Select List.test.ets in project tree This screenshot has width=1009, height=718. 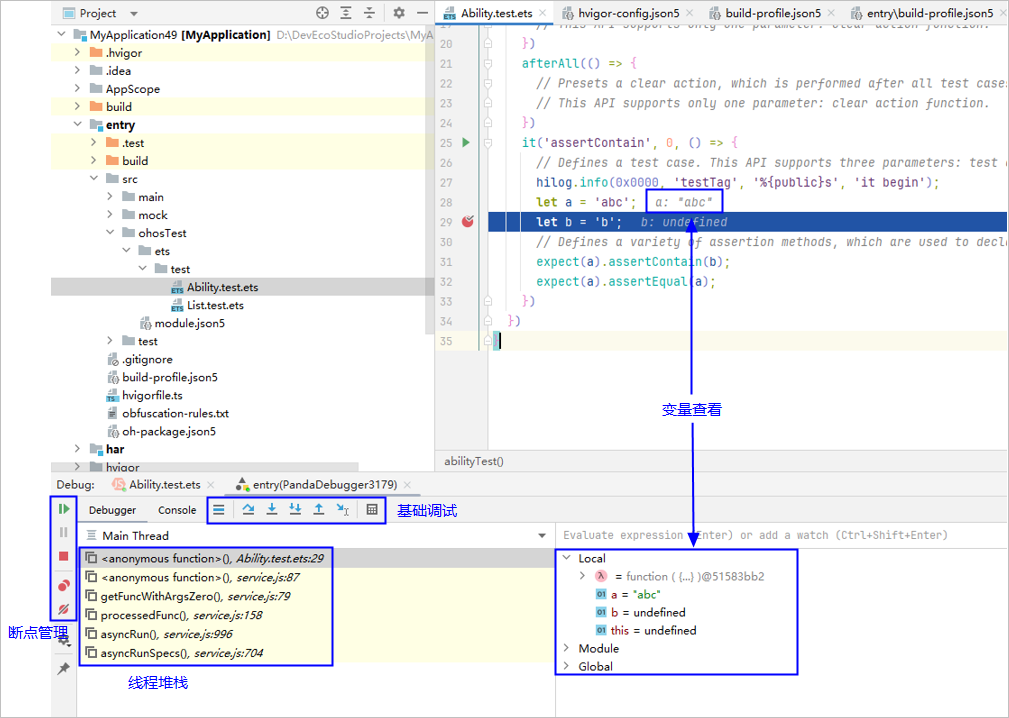tap(214, 305)
